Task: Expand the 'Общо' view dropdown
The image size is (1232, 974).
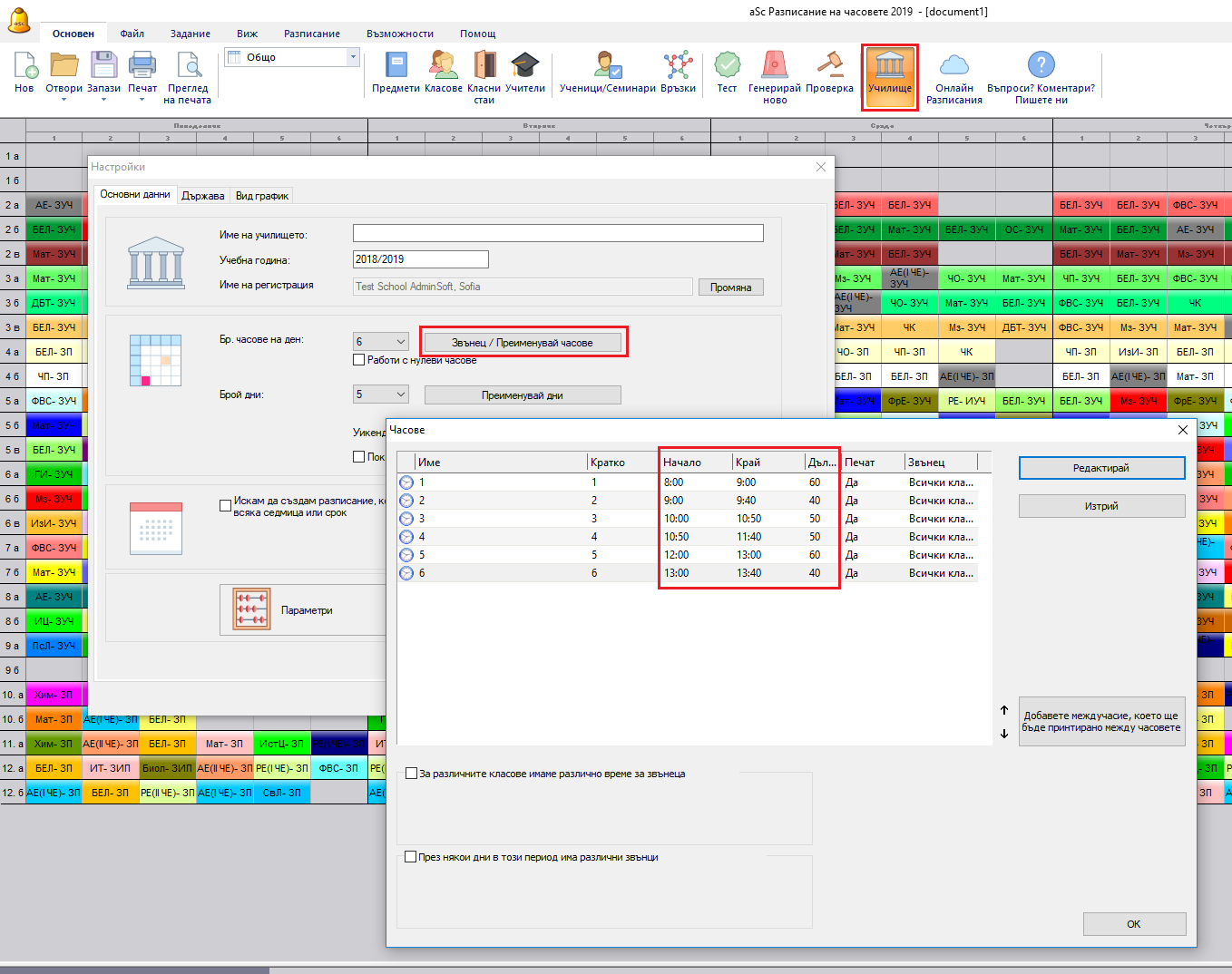Action: point(353,57)
